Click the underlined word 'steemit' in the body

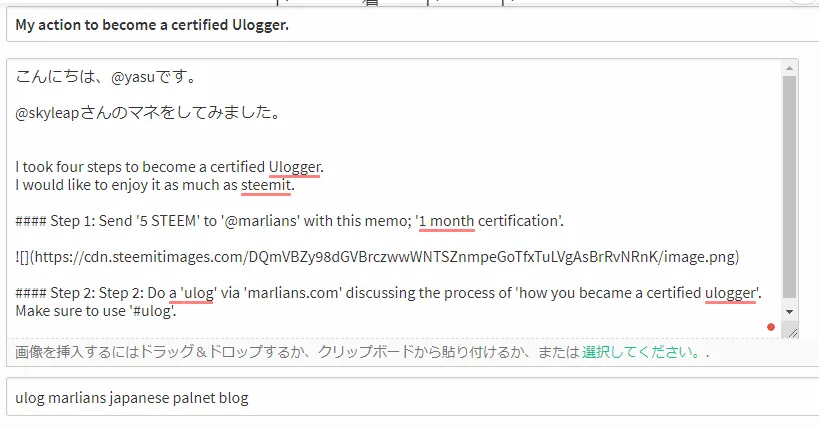pos(266,185)
